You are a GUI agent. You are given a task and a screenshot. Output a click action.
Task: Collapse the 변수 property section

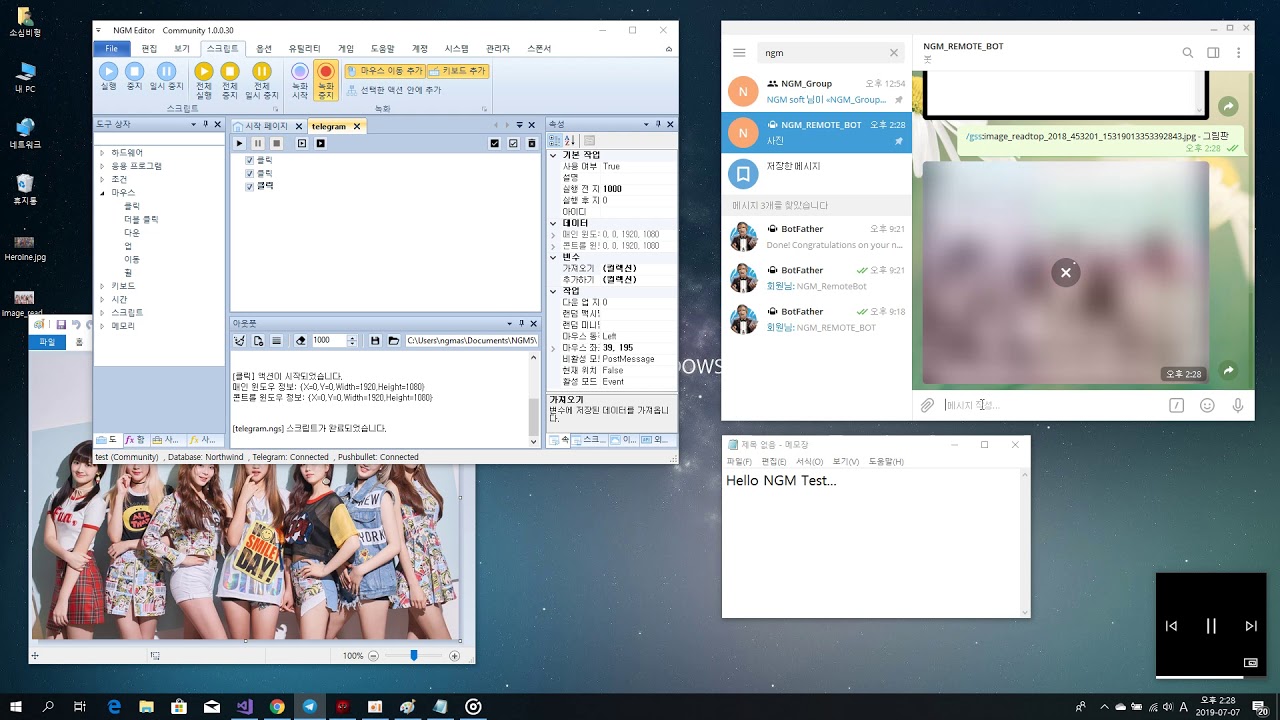point(553,257)
